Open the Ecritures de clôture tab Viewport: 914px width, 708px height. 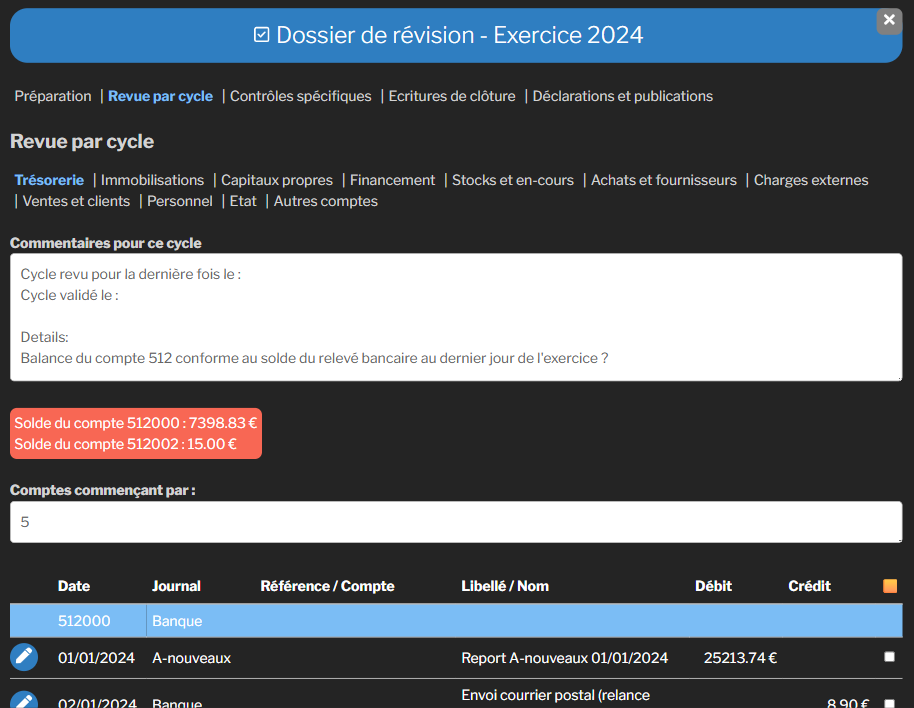(452, 96)
